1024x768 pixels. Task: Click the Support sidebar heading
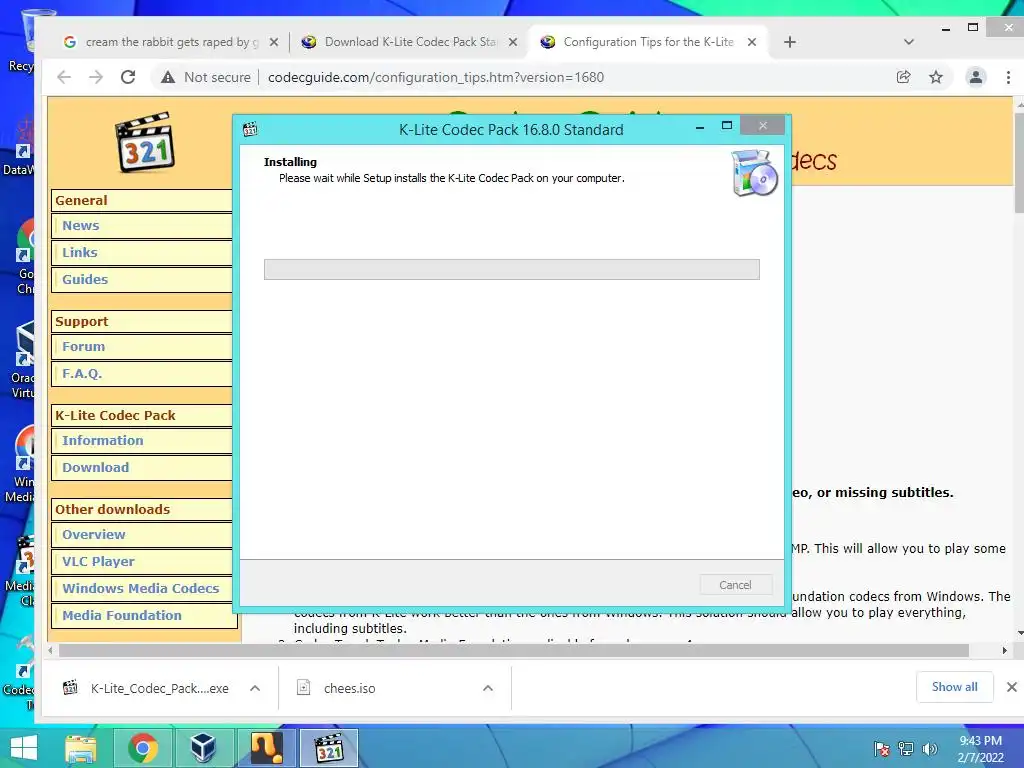(82, 321)
